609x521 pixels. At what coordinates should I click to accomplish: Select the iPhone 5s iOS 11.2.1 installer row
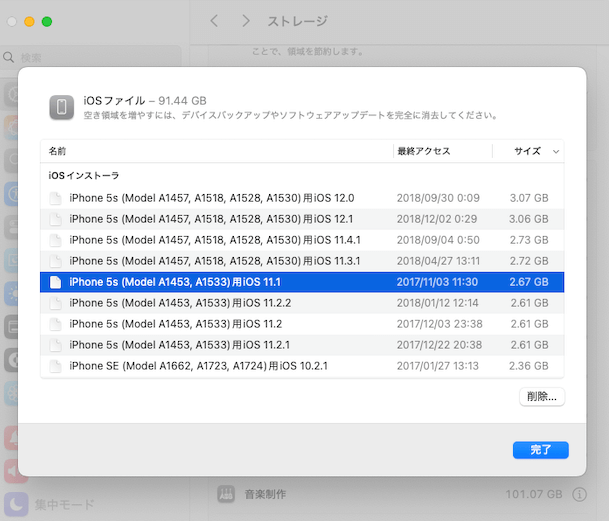[302, 345]
